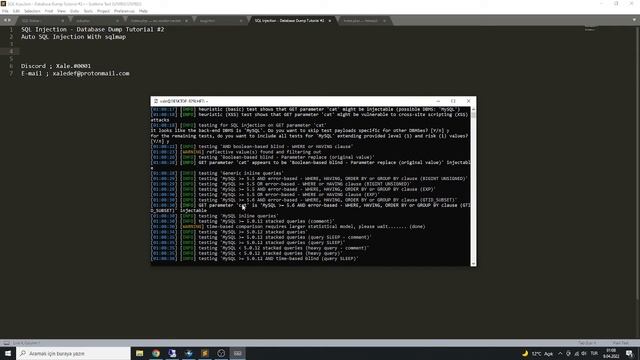The height and width of the screenshot is (360, 640).
Task: Open the notification center icon
Action: pos(630,353)
